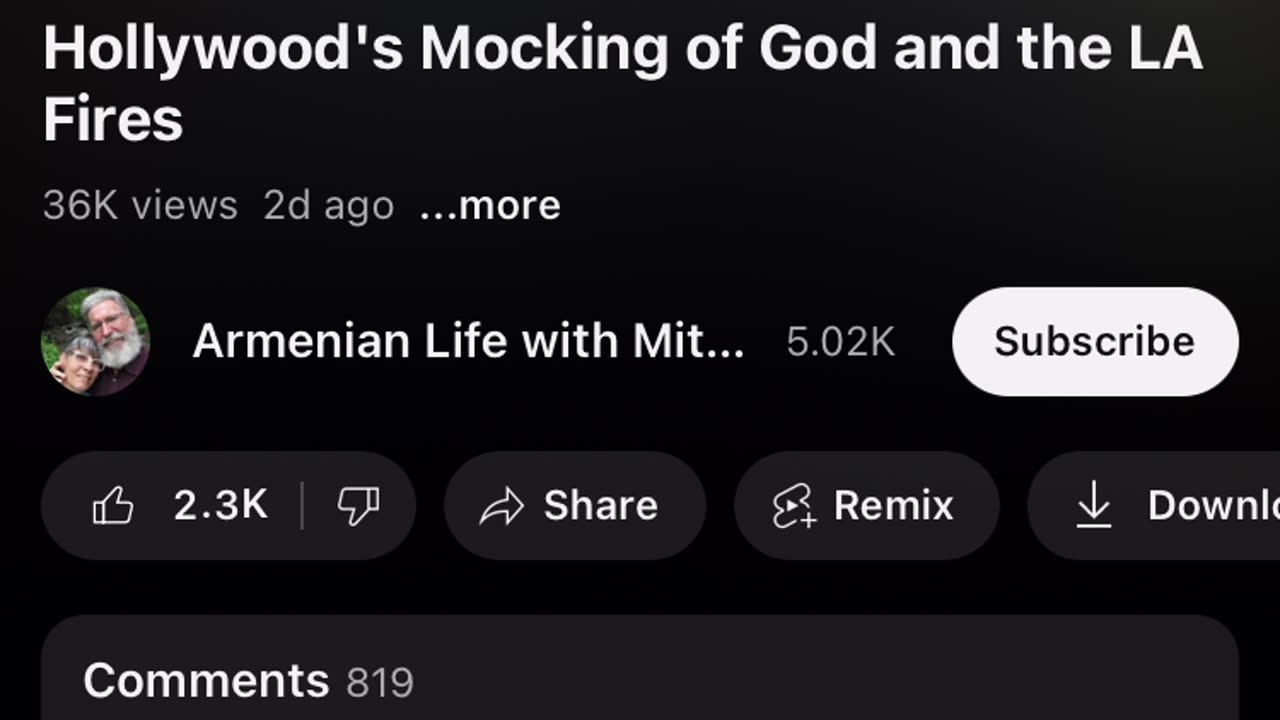Tap the Download button text
This screenshot has width=1280, height=720.
pos(1213,506)
